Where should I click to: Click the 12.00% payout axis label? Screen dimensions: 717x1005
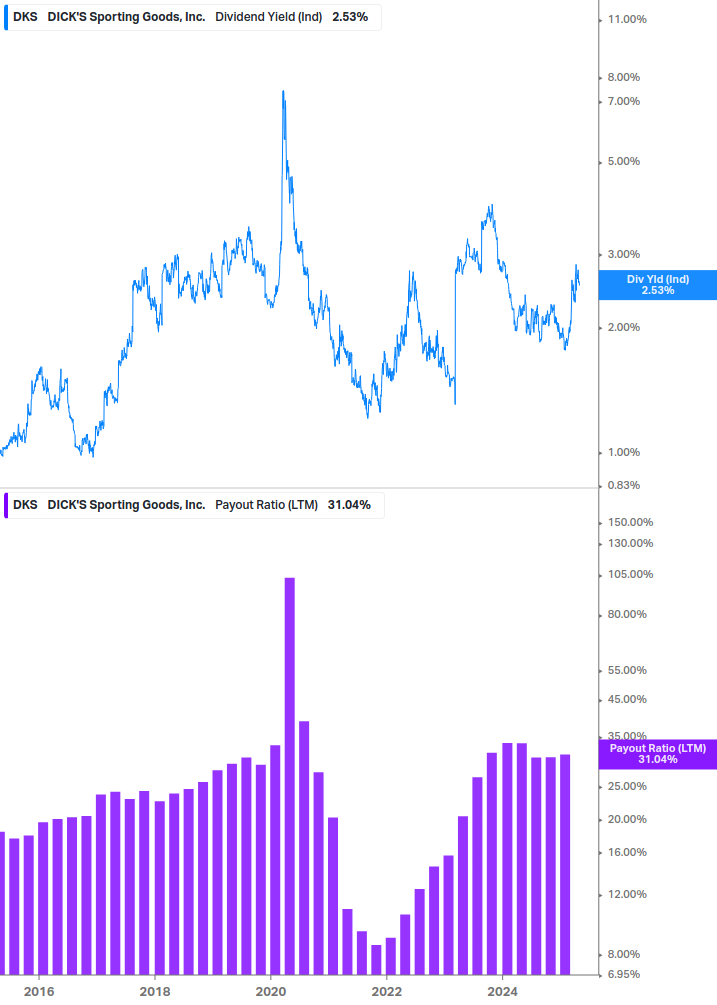pos(627,895)
